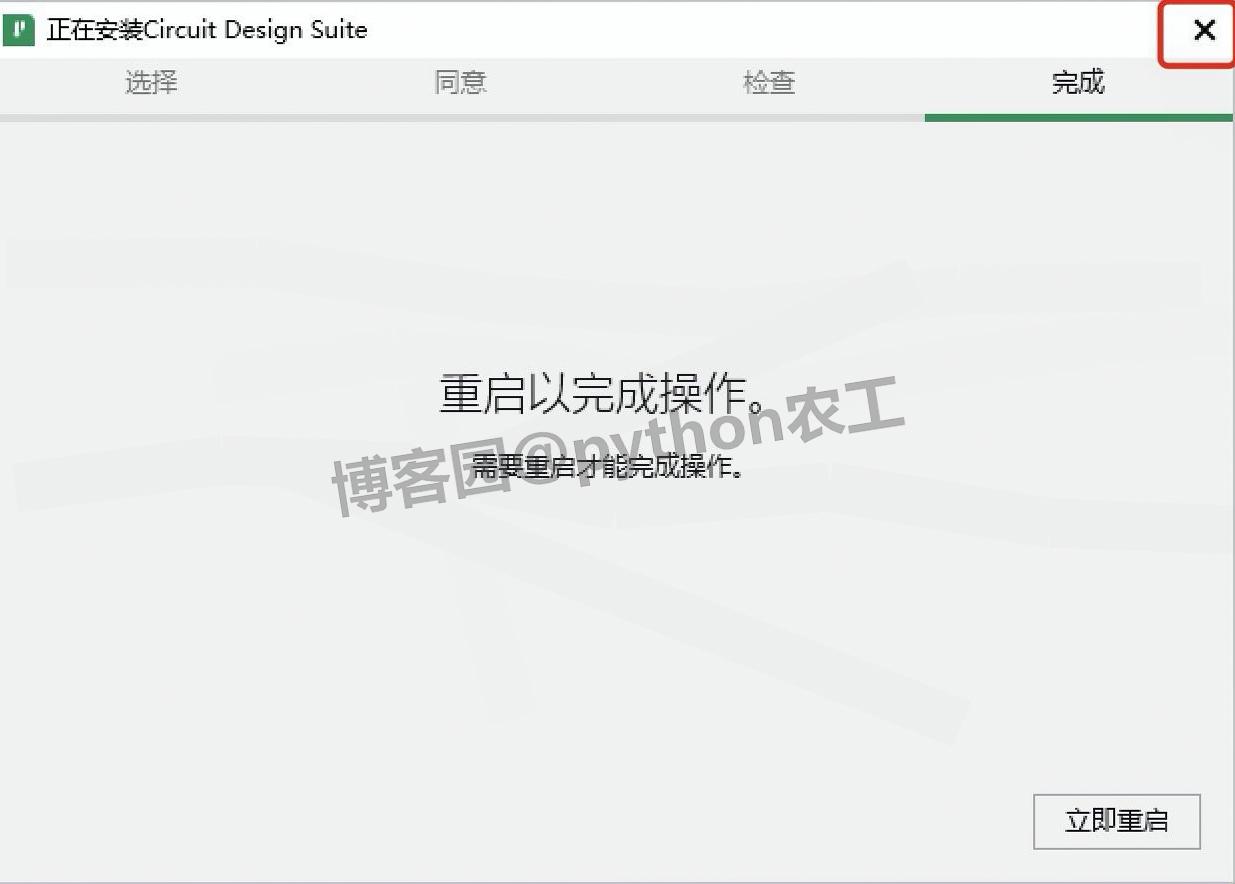Open the 同意 agreement step
Viewport: 1235px width, 884px height.
(x=460, y=84)
